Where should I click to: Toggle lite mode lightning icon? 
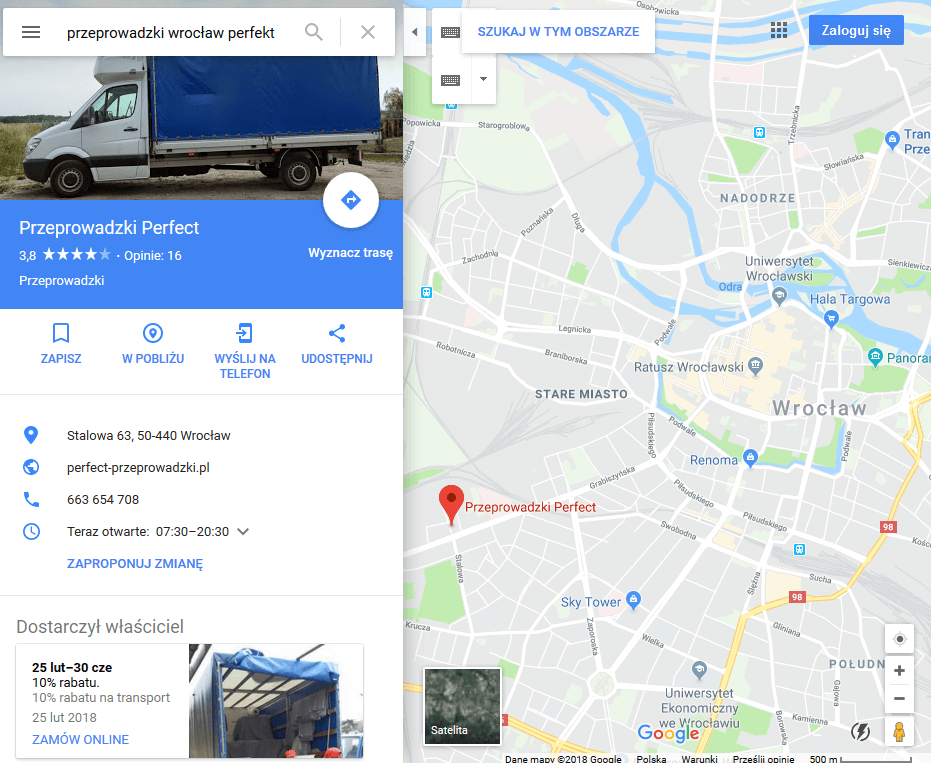pyautogui.click(x=860, y=732)
